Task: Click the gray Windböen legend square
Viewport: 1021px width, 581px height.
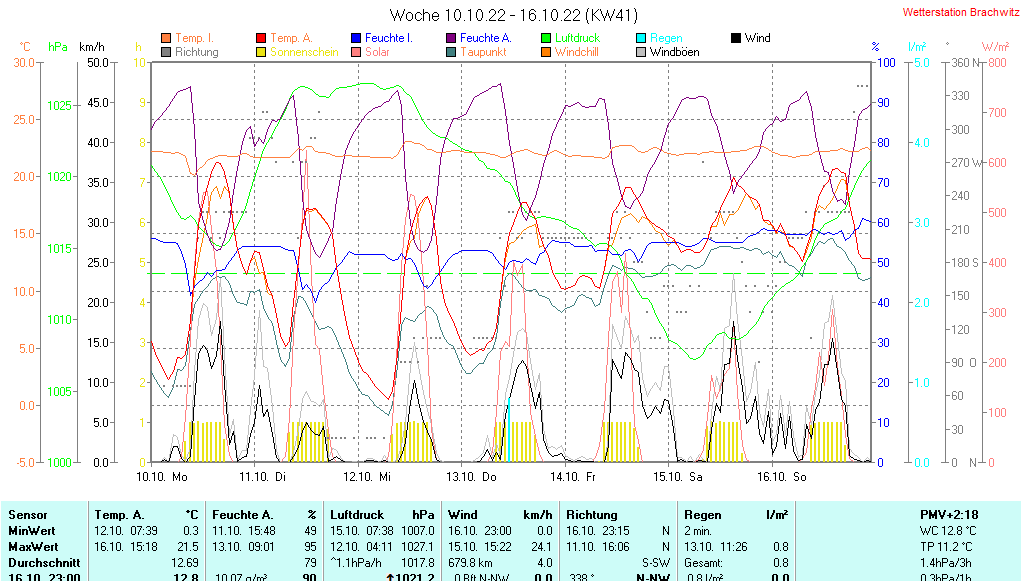Action: (x=641, y=52)
